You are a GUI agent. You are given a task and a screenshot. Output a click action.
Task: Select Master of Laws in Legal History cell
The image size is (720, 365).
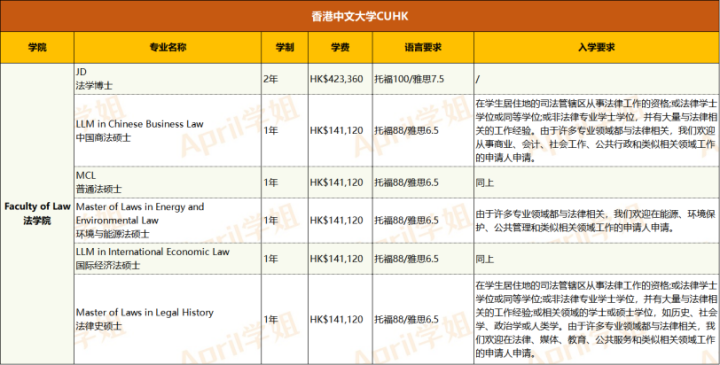tap(168, 319)
